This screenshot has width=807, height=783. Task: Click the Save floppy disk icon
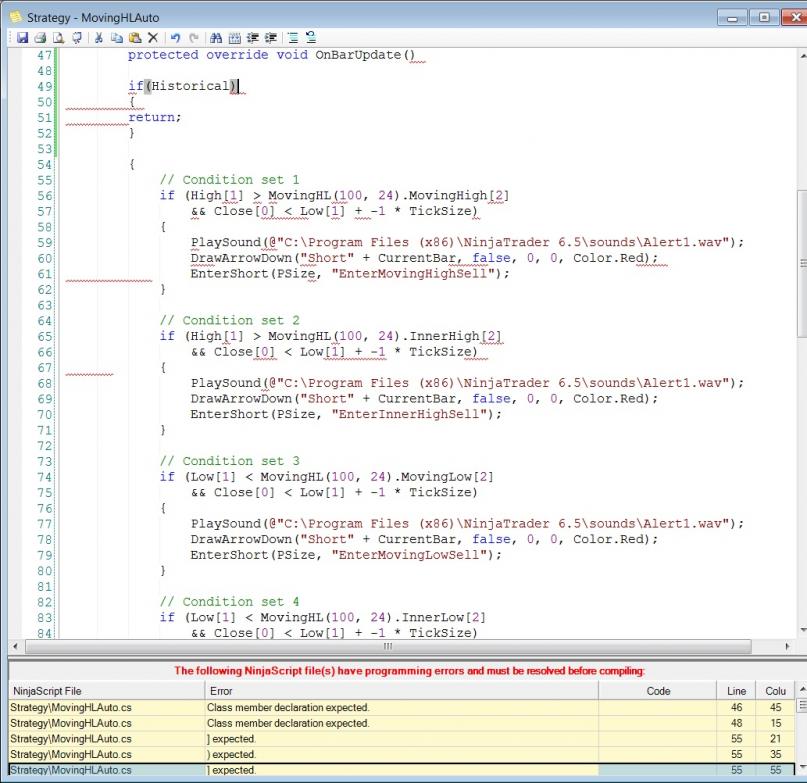(x=22, y=37)
